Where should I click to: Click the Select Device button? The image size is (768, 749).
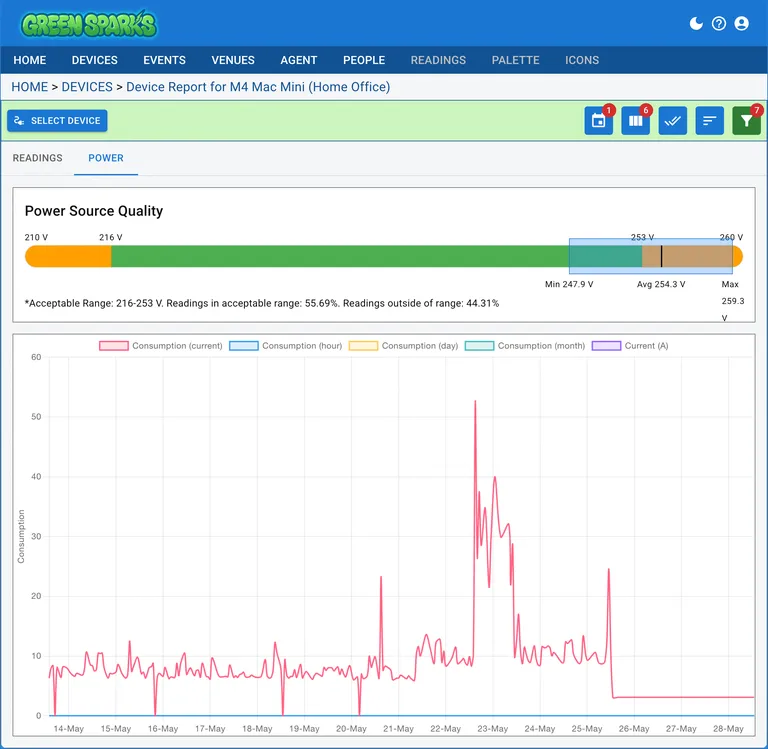click(x=57, y=121)
